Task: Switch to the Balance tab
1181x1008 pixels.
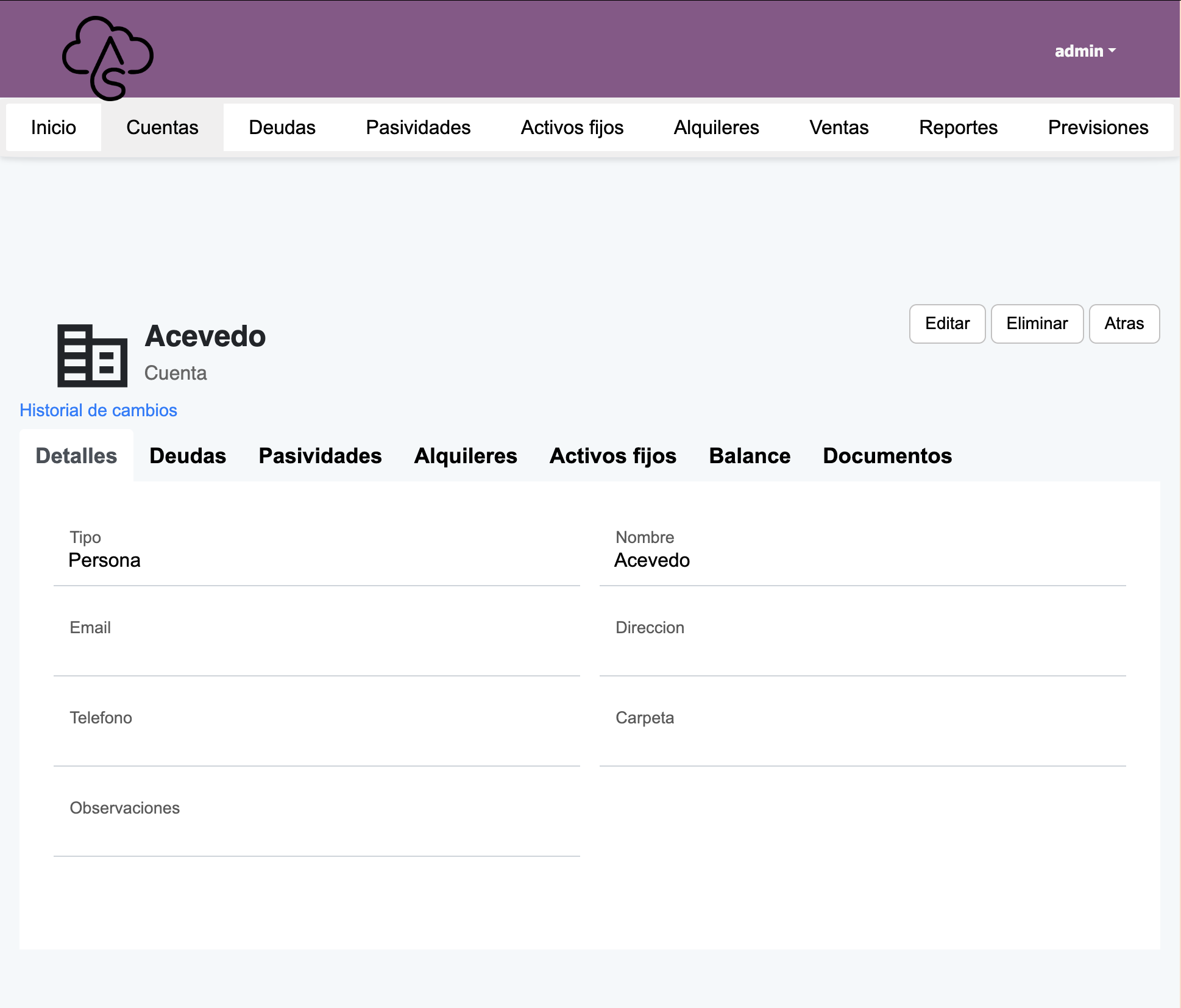Action: click(x=750, y=456)
